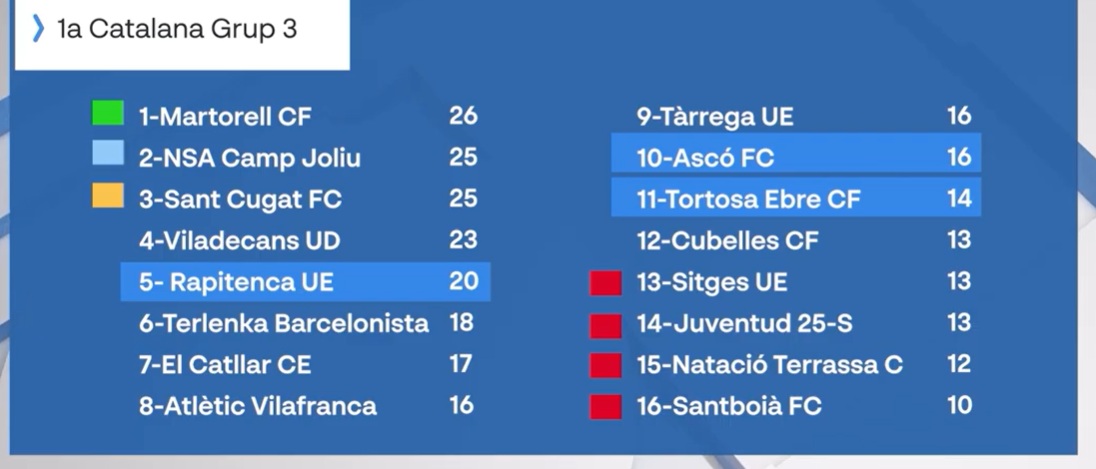Select the highlighted Tortosa Ebre CF row

pos(795,199)
